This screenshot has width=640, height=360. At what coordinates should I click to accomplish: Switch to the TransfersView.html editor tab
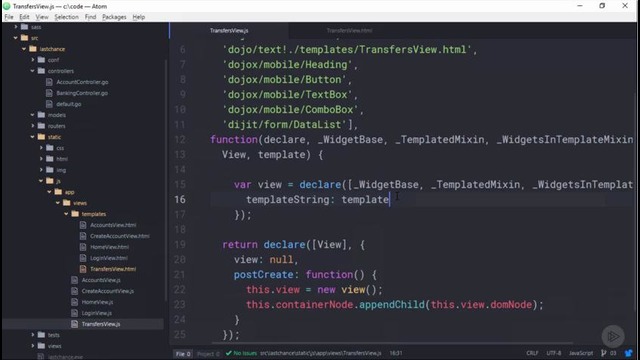(x=349, y=30)
